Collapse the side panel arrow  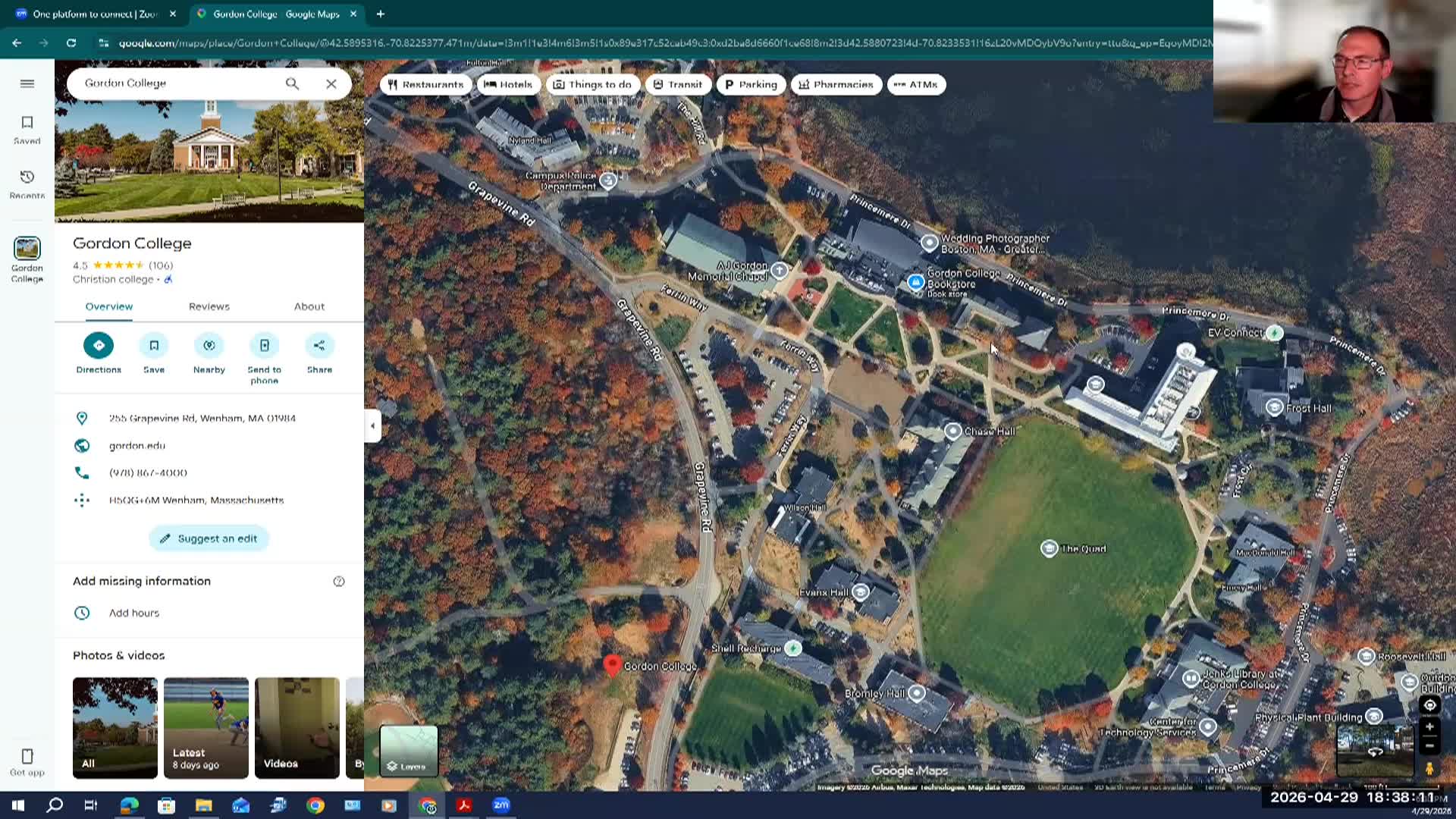372,426
